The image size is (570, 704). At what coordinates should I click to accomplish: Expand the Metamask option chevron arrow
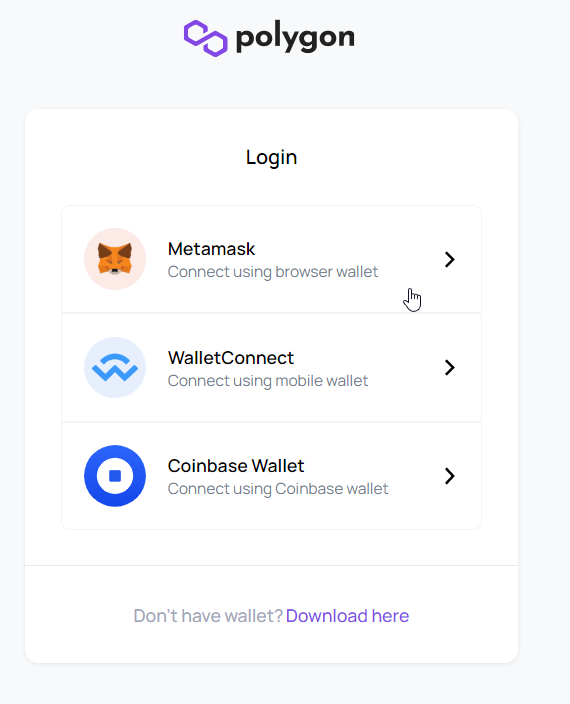(x=450, y=259)
